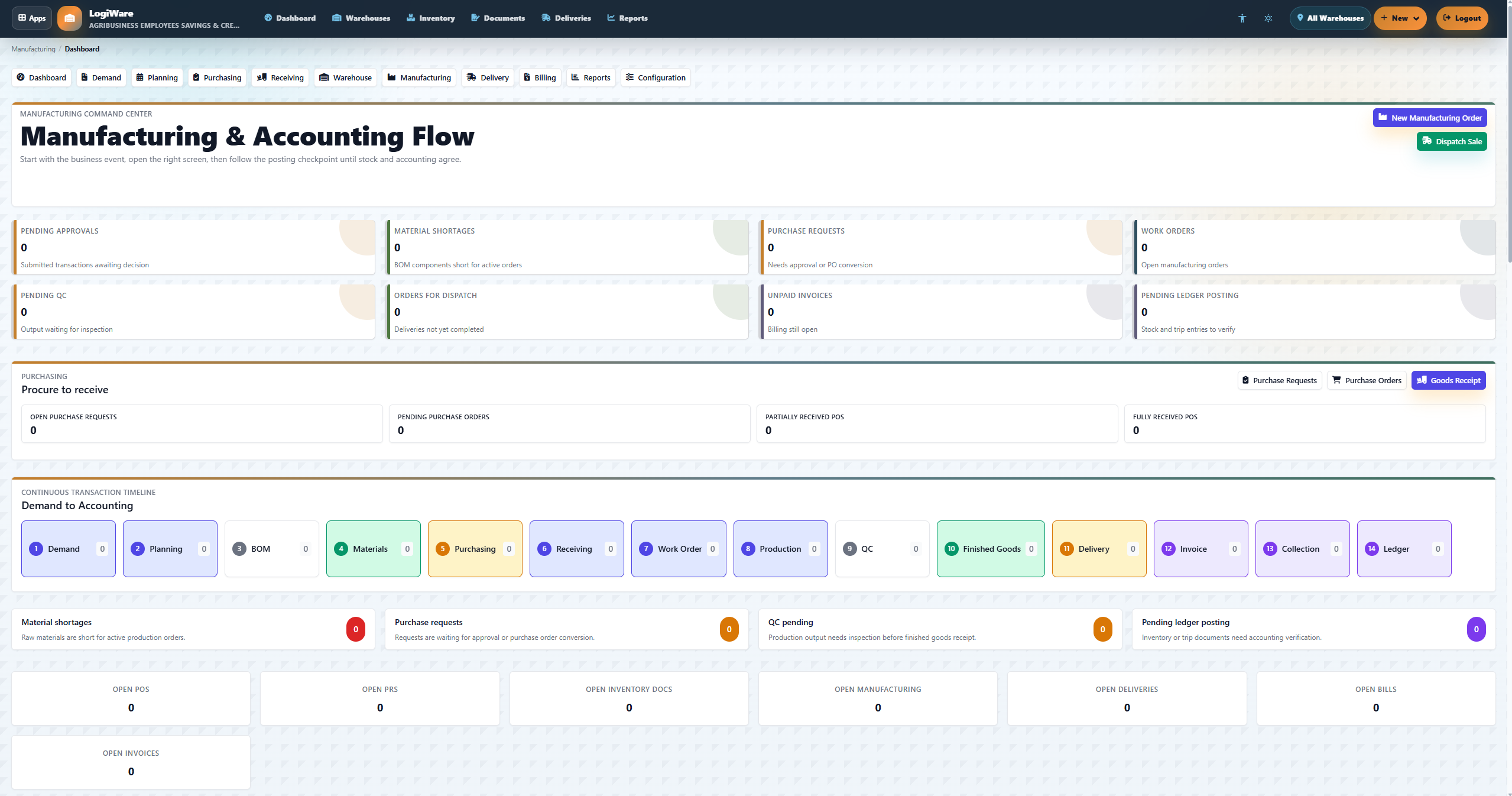Select the Demand module tab
1512x796 pixels.
(101, 77)
